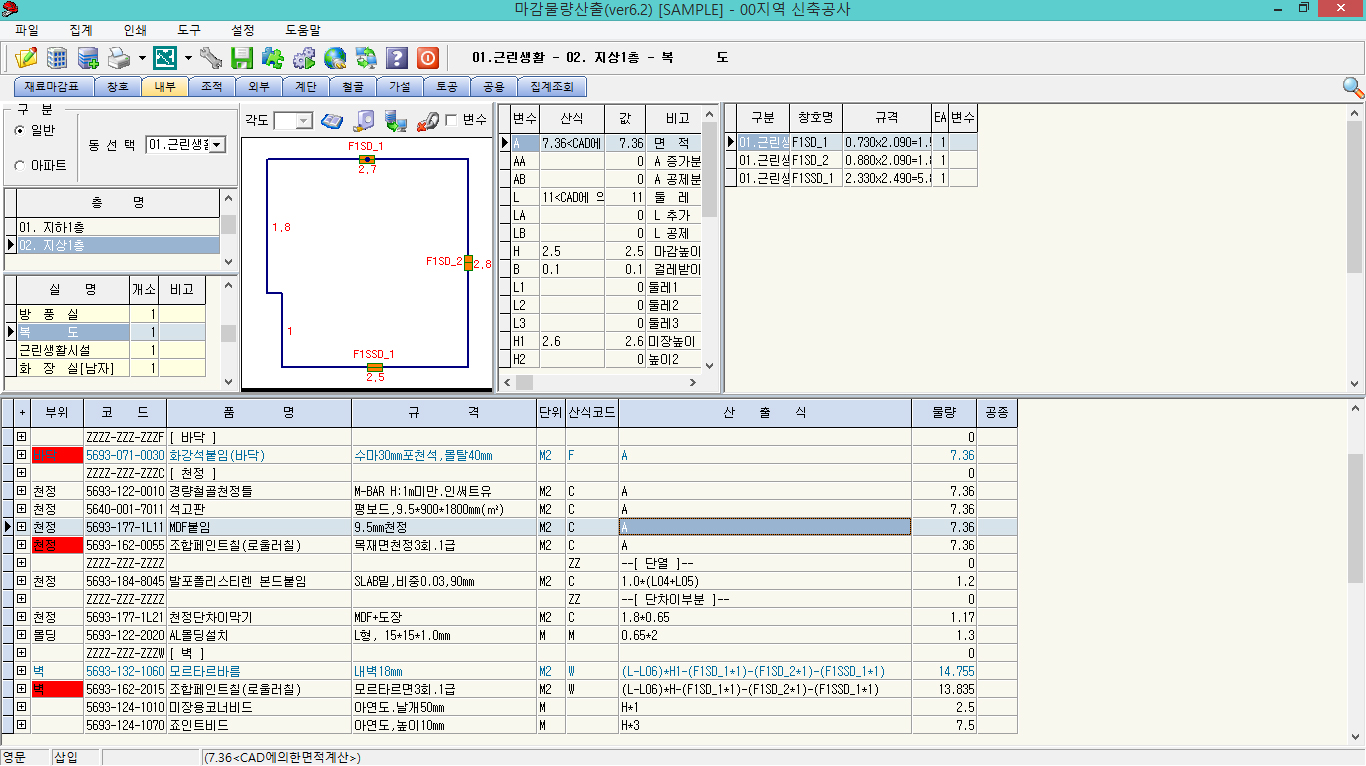This screenshot has height=766, width=1366.
Task: Select the 일반 radio button
Action: tap(19, 130)
